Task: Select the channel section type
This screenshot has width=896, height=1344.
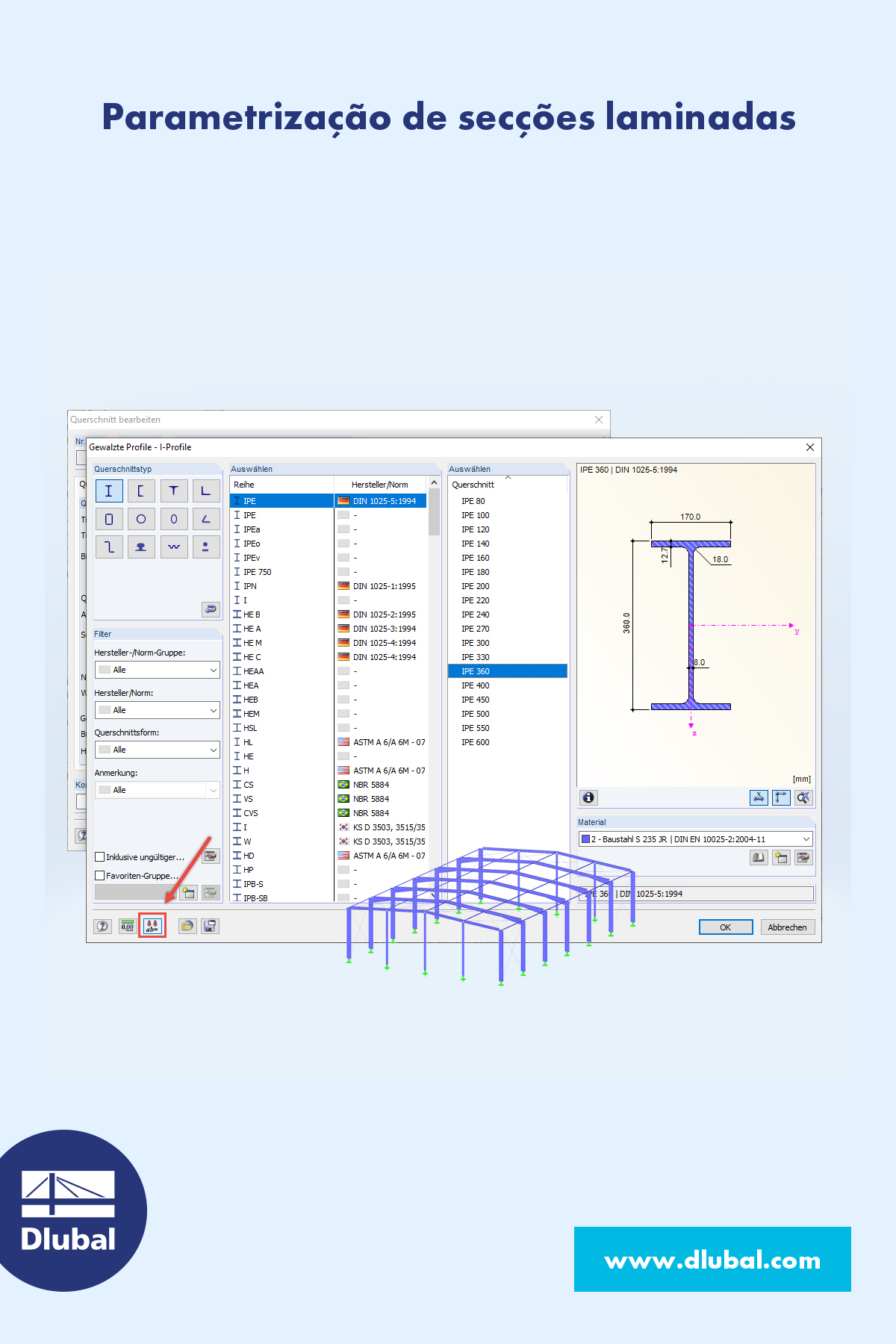Action: tap(141, 491)
